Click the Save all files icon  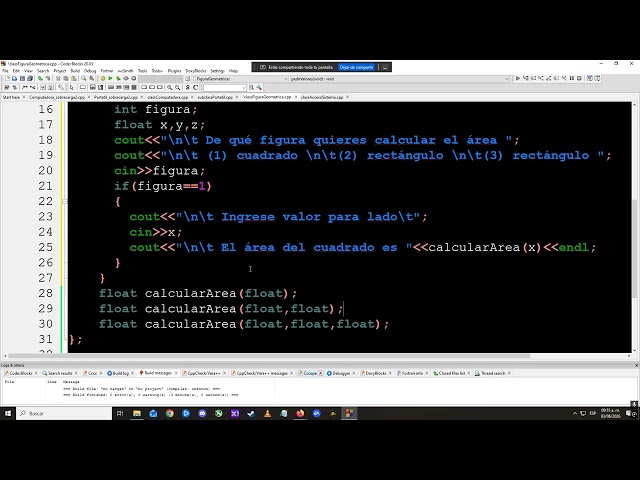pyautogui.click(x=30, y=78)
